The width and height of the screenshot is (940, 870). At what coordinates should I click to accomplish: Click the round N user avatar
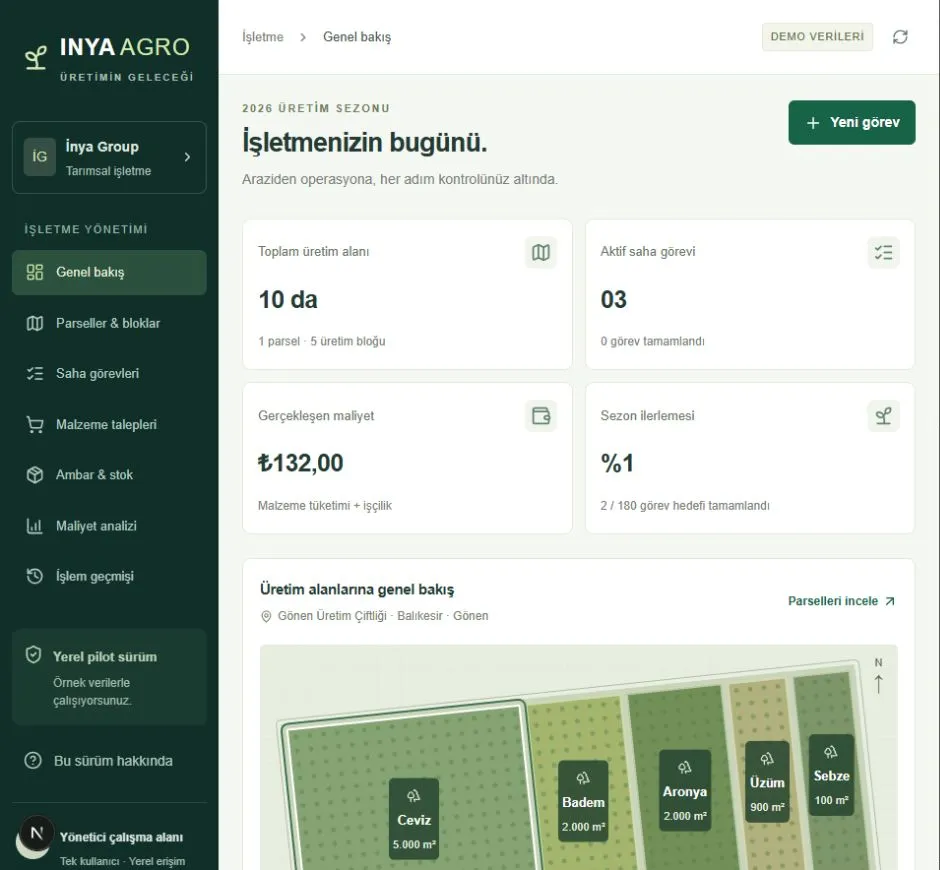[36, 833]
